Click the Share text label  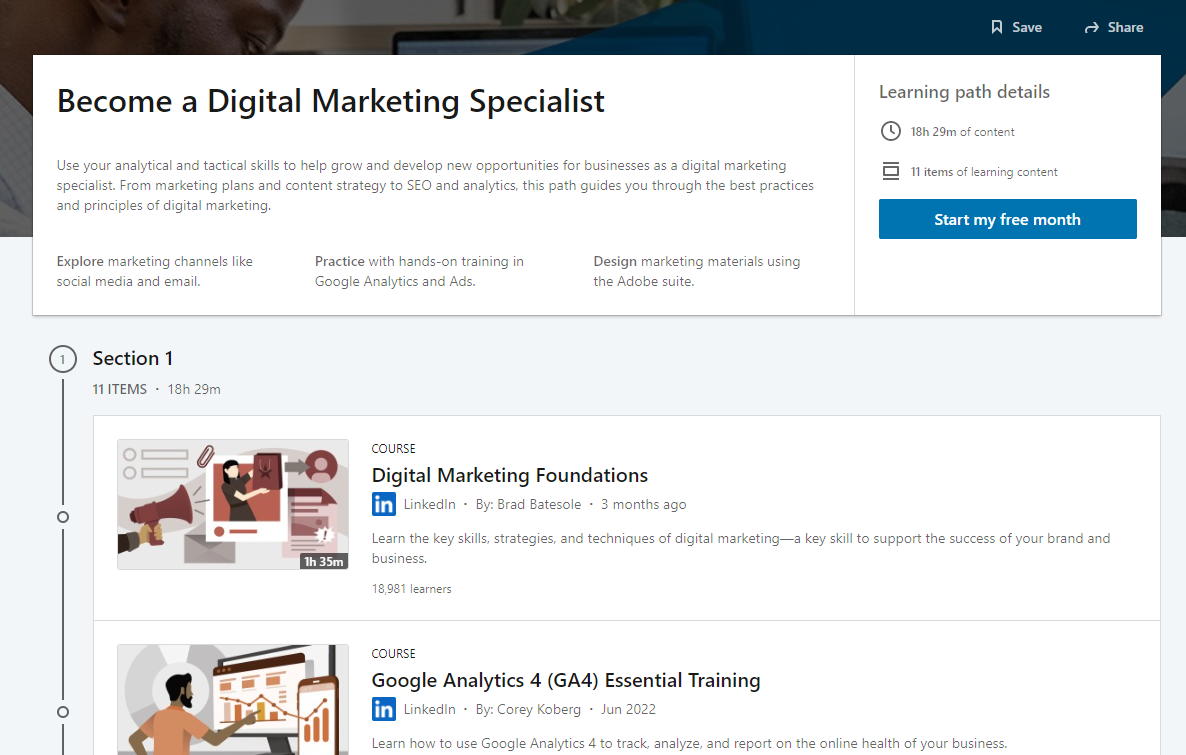(1125, 27)
